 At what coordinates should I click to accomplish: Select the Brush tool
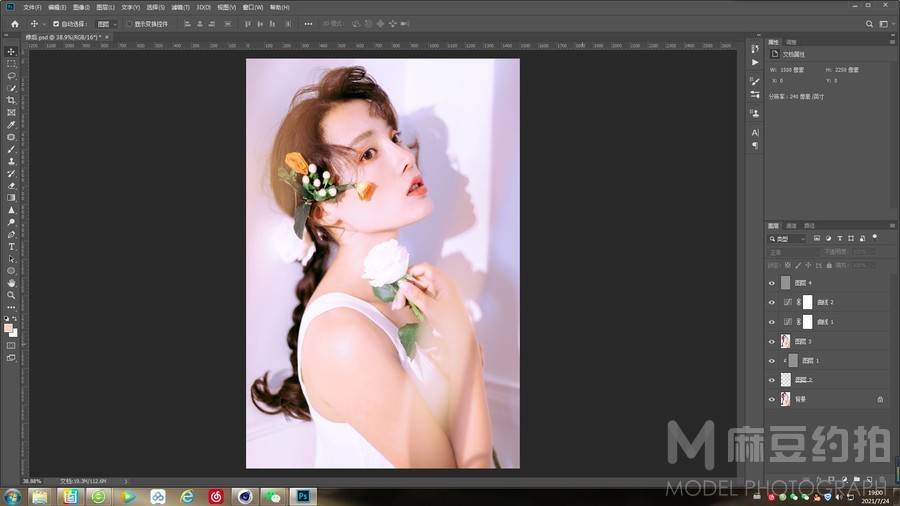[x=11, y=149]
